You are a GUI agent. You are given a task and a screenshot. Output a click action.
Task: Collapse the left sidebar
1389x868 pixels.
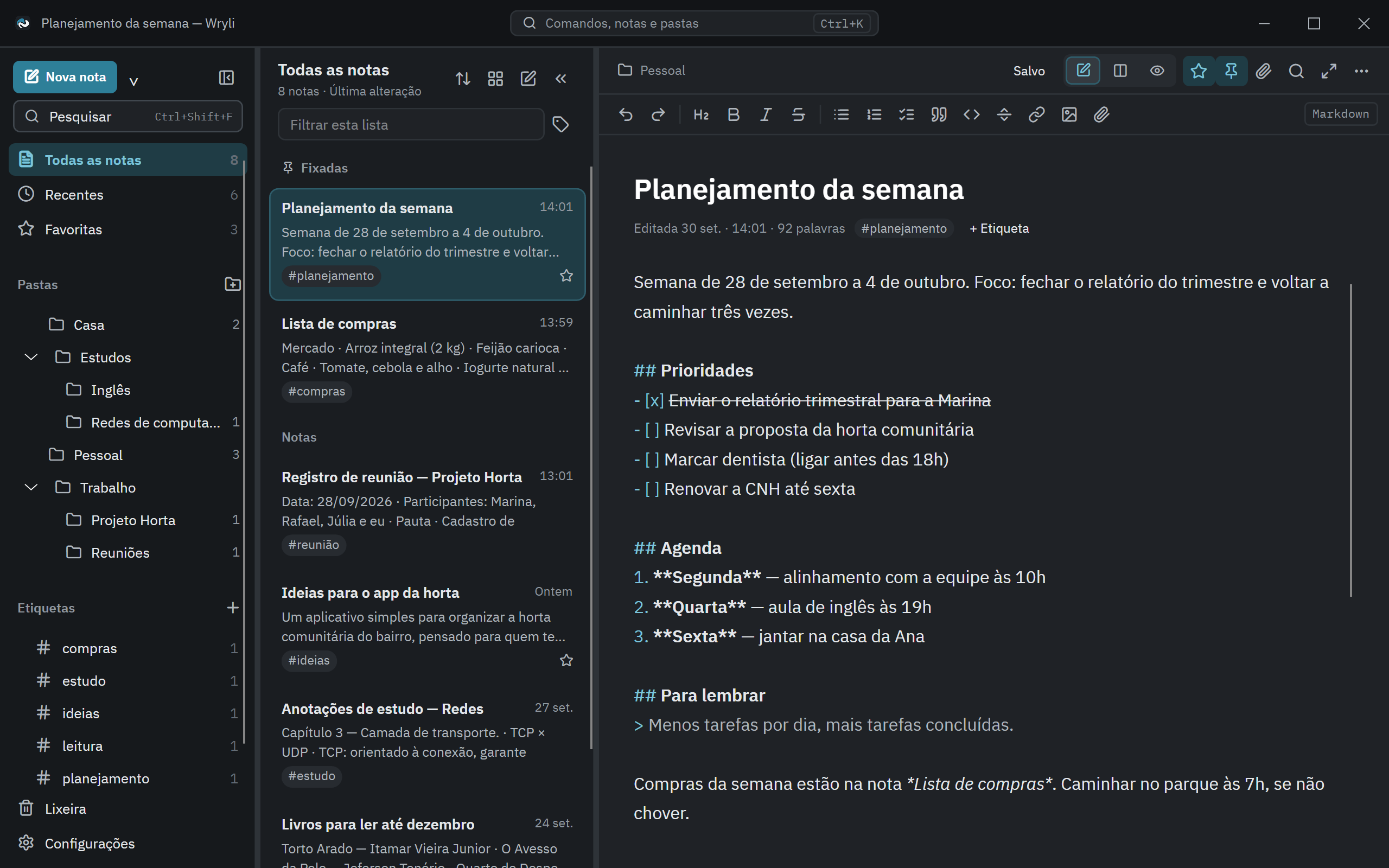click(x=226, y=78)
